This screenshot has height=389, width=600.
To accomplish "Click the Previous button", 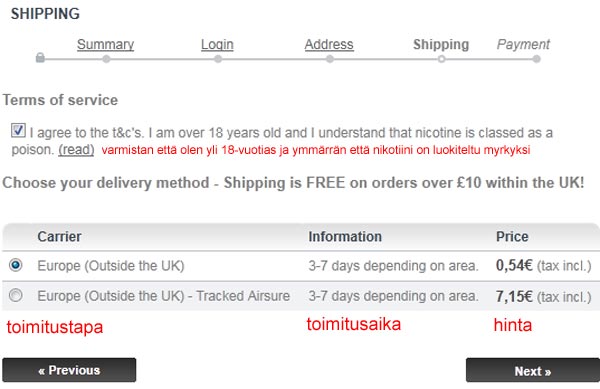I will 69,370.
